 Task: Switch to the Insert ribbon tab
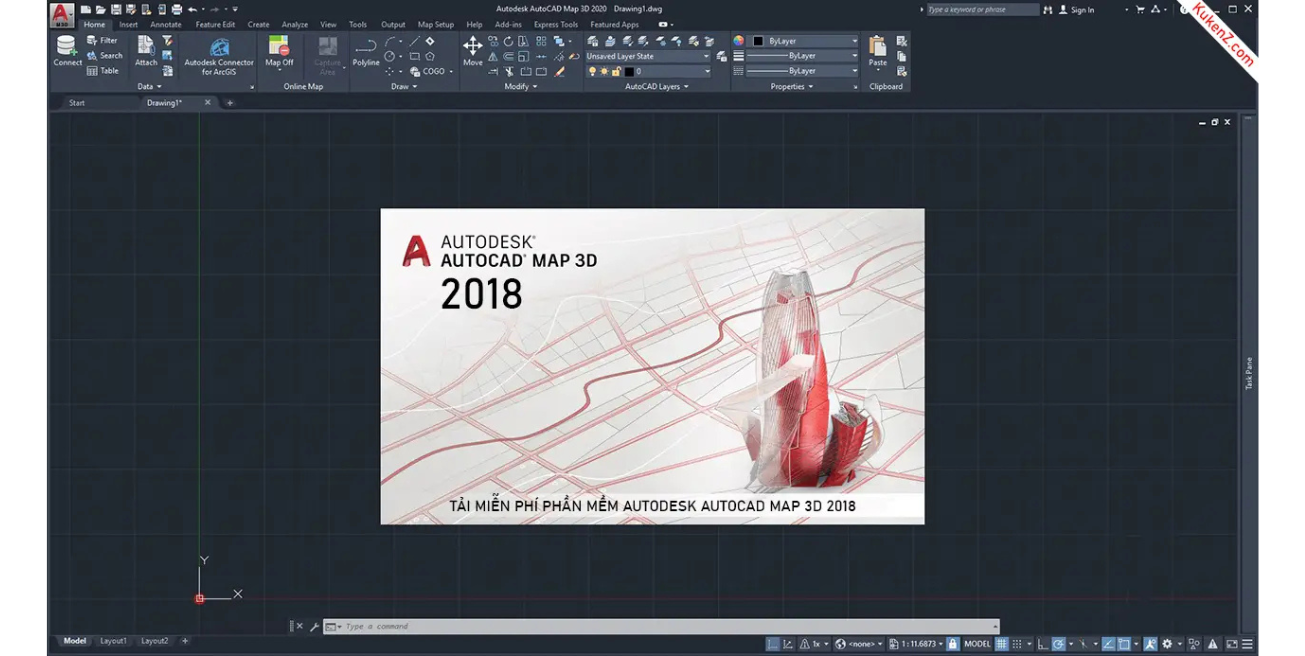click(x=128, y=24)
